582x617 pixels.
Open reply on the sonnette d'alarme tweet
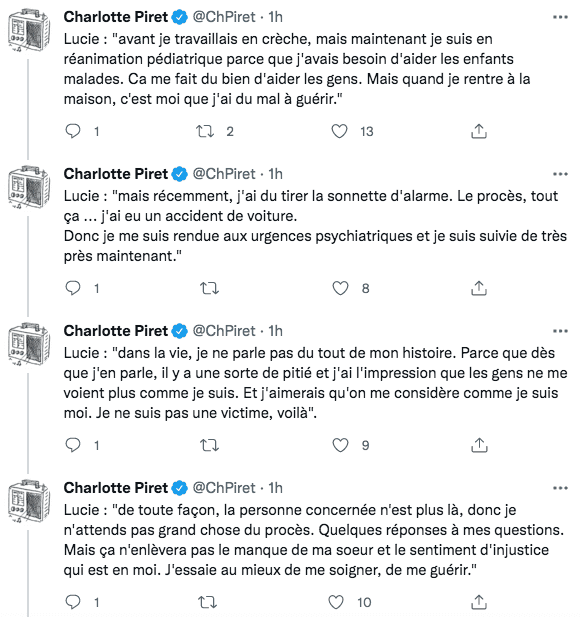[x=73, y=288]
